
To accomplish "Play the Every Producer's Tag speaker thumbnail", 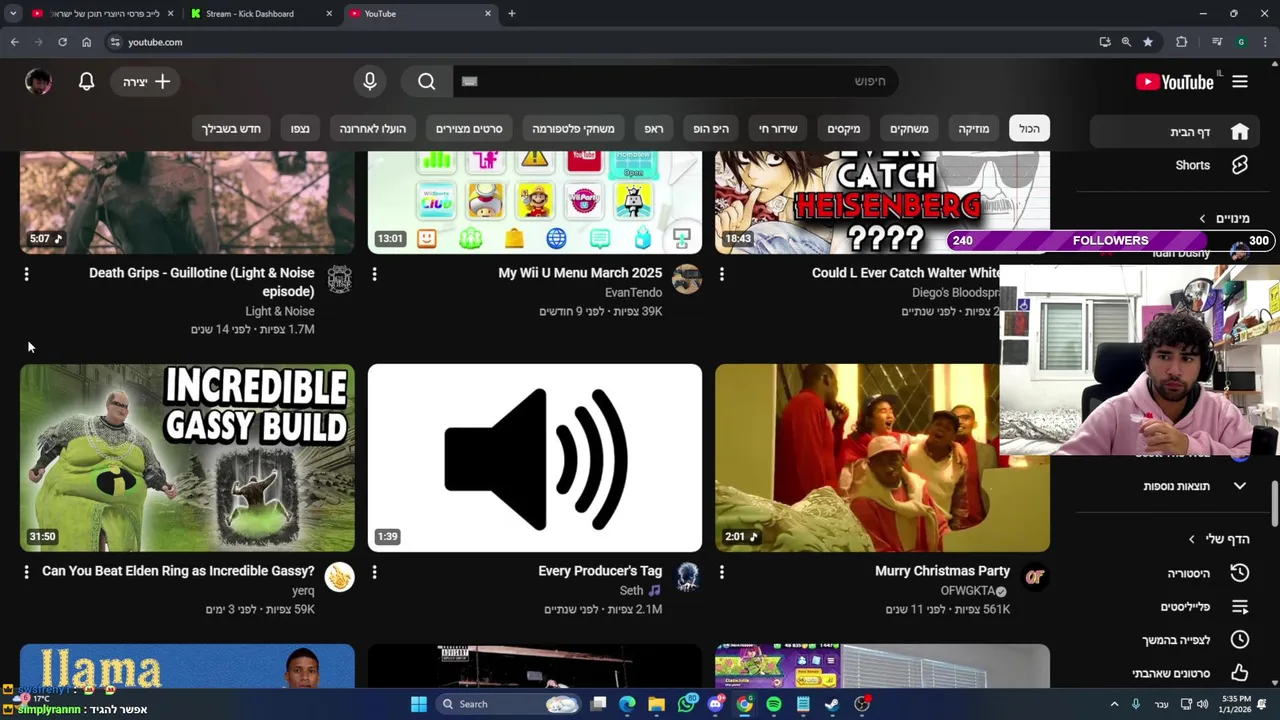I will pyautogui.click(x=535, y=458).
